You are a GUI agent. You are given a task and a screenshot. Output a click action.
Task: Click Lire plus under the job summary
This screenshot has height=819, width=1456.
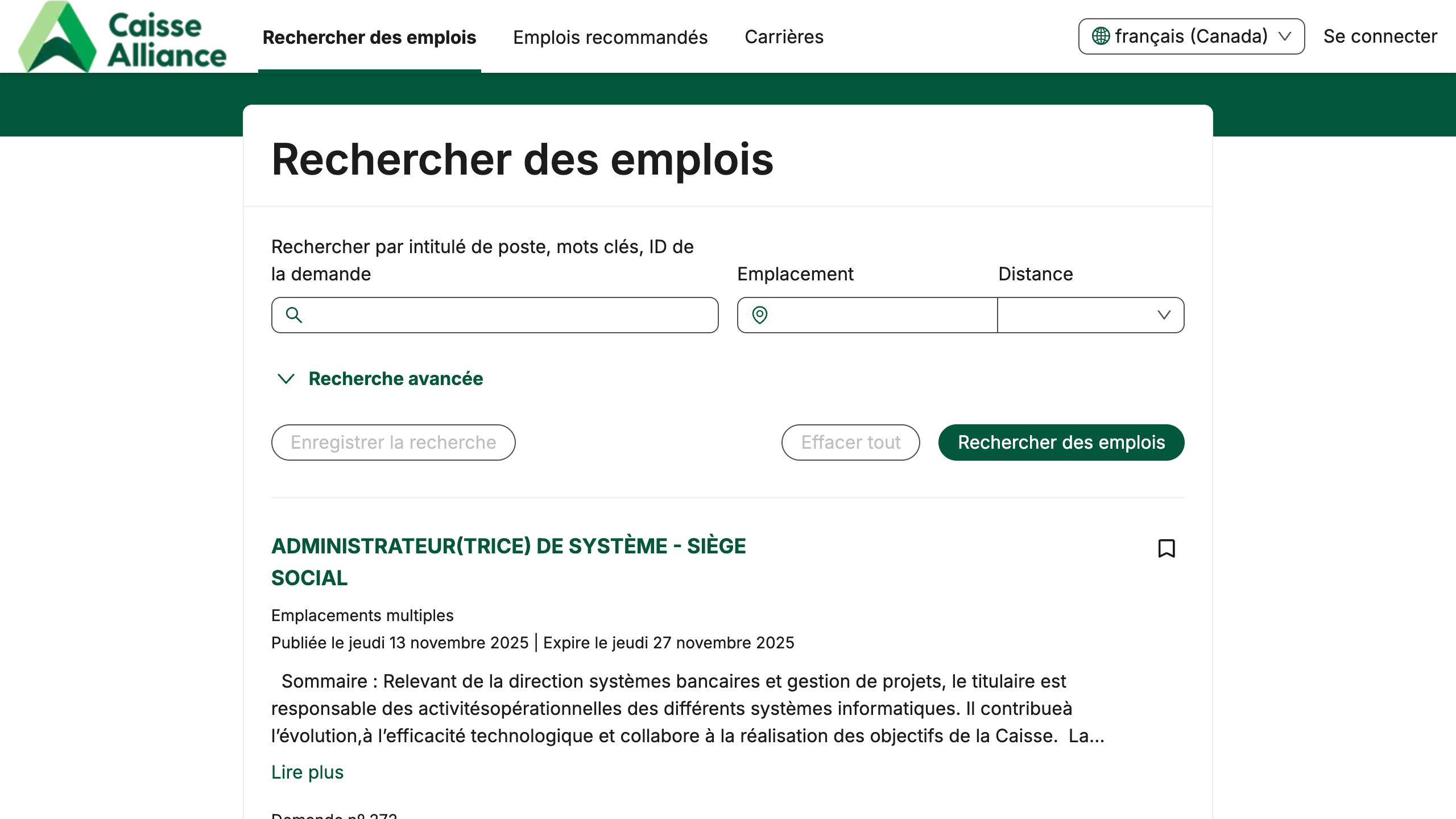click(x=307, y=772)
